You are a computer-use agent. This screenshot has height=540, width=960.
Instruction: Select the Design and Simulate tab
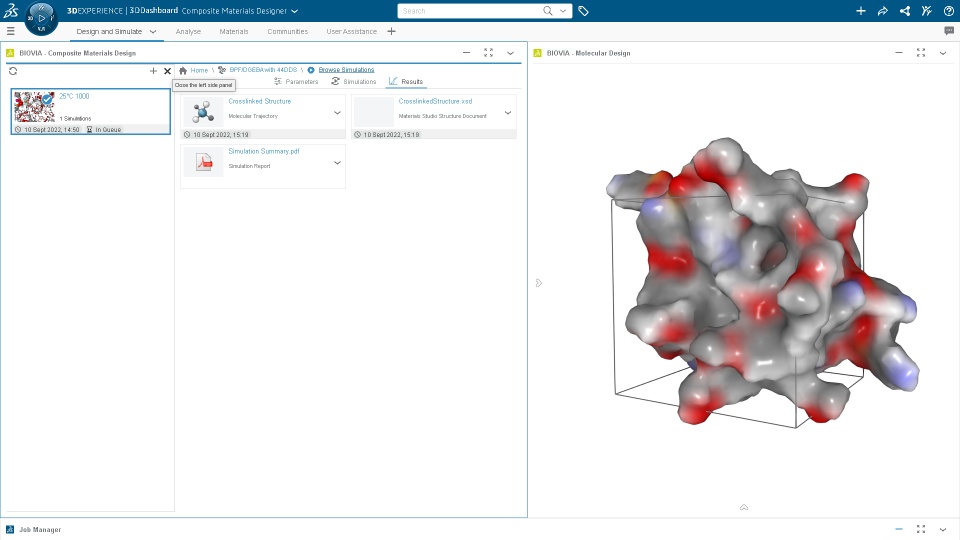click(x=109, y=31)
